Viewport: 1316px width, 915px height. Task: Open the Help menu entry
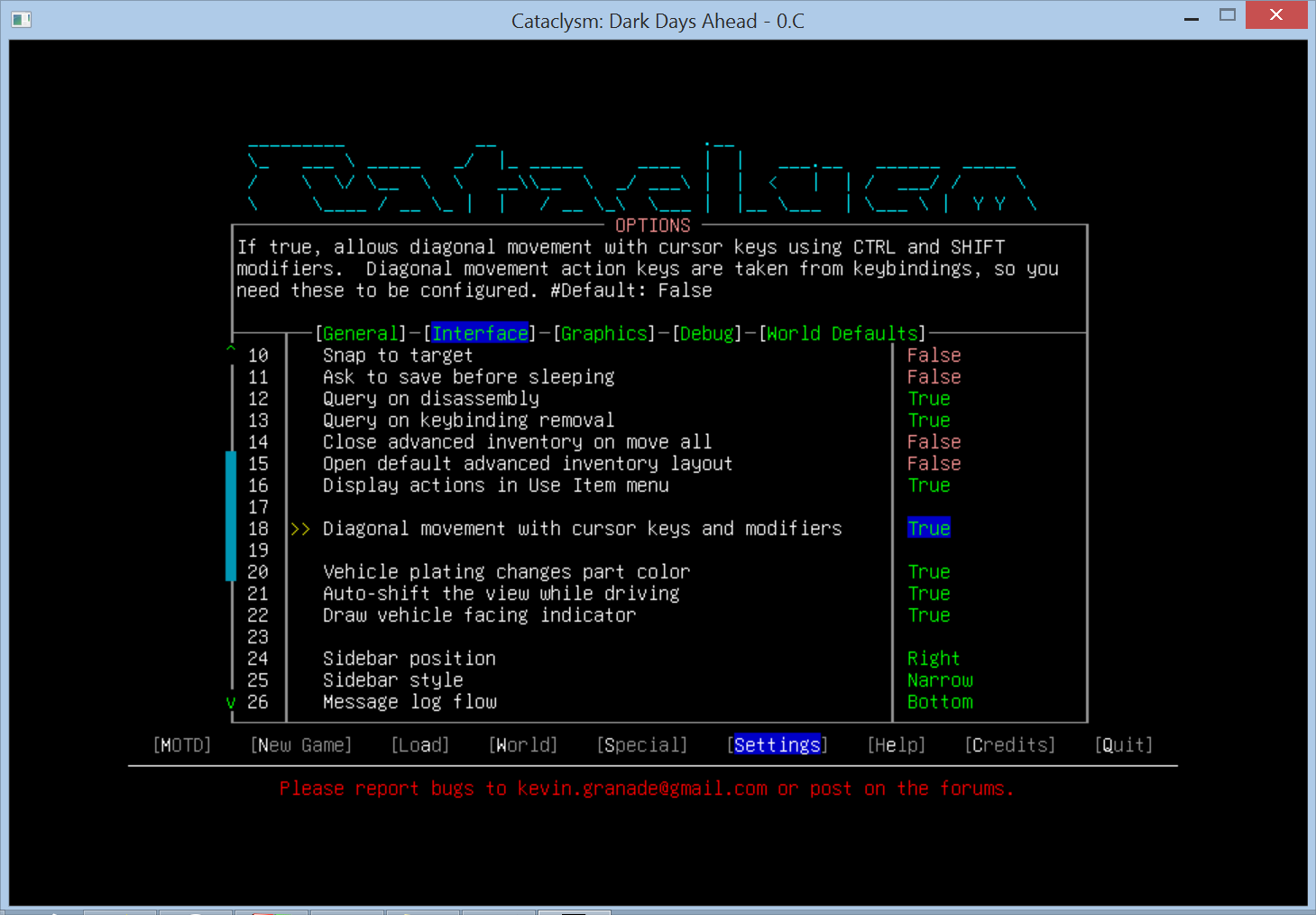(x=897, y=745)
